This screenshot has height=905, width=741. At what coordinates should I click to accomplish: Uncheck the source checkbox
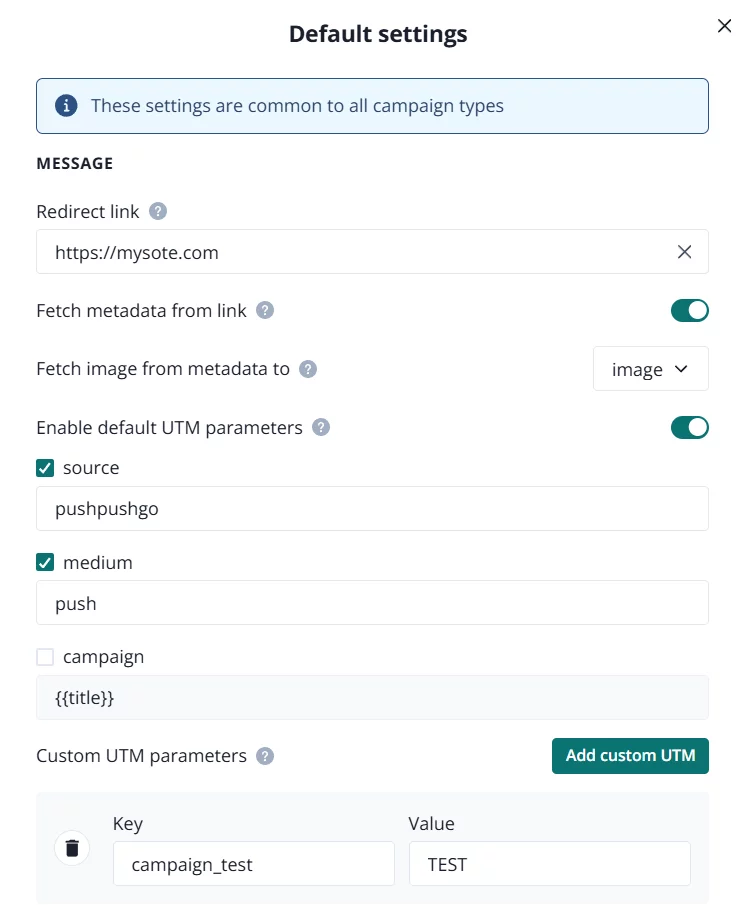pyautogui.click(x=44, y=467)
